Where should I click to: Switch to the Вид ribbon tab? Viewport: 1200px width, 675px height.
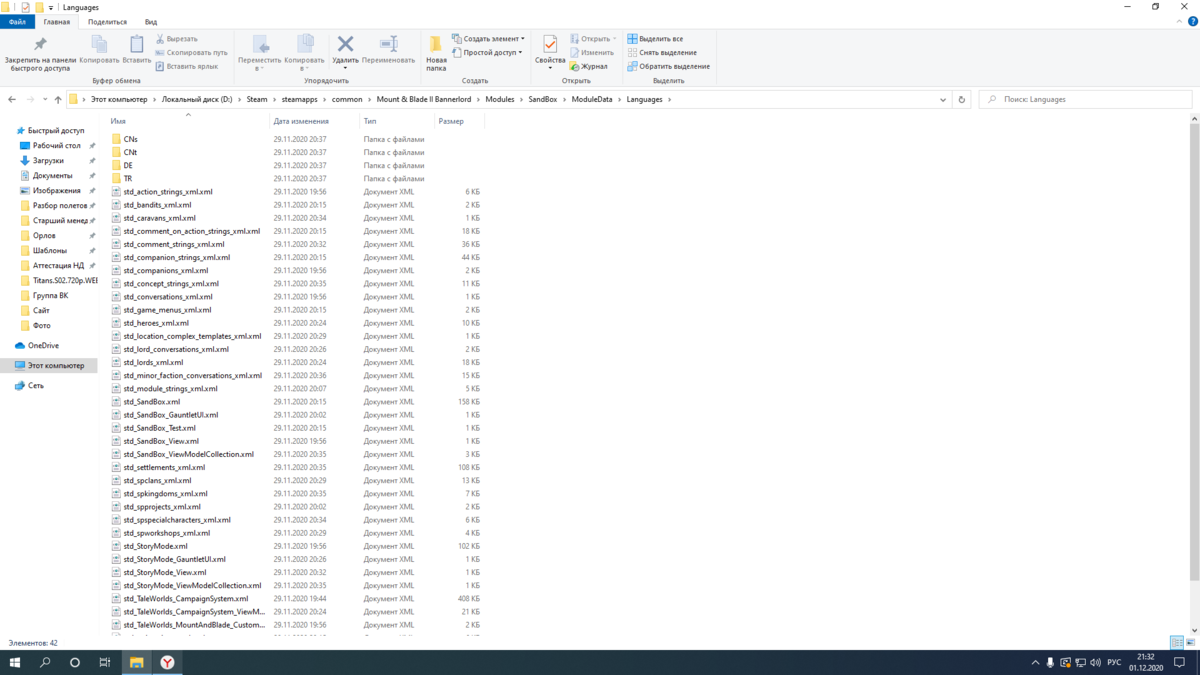point(151,21)
